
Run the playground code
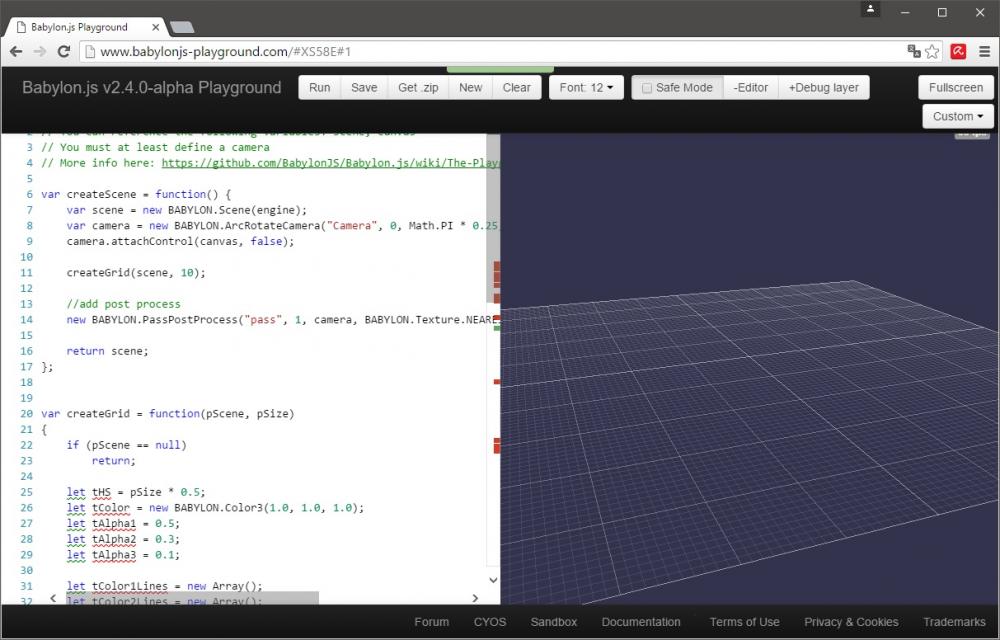[320, 87]
